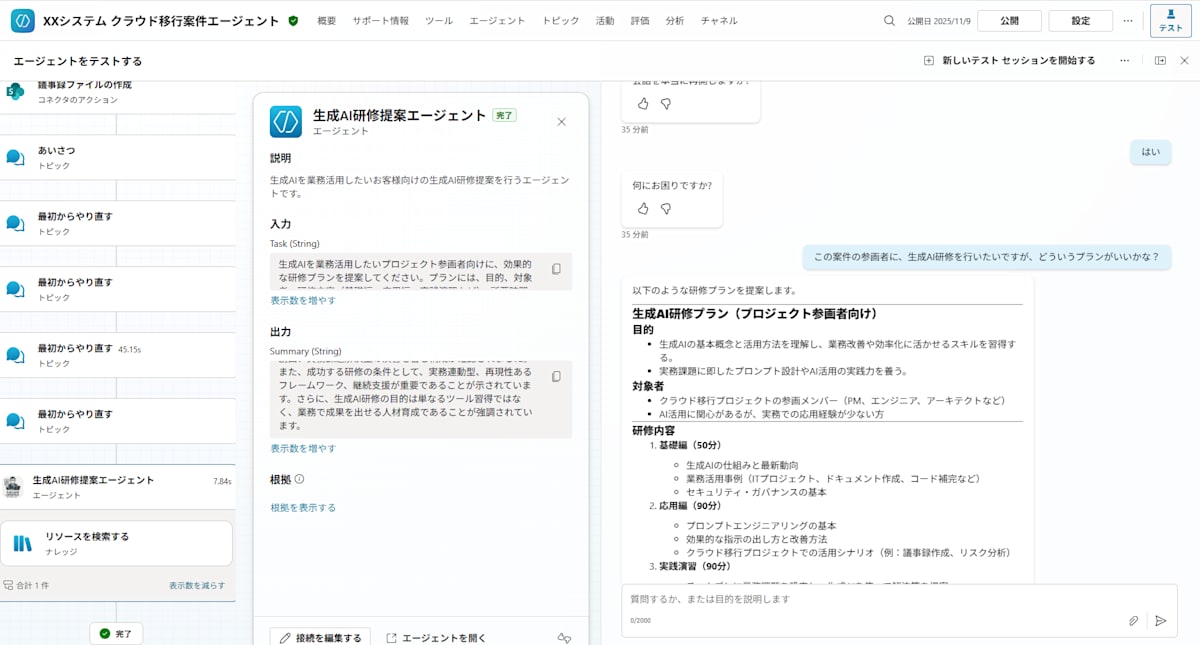The image size is (1200, 645).
Task: Switch to the エージェント tab
Action: [497, 20]
